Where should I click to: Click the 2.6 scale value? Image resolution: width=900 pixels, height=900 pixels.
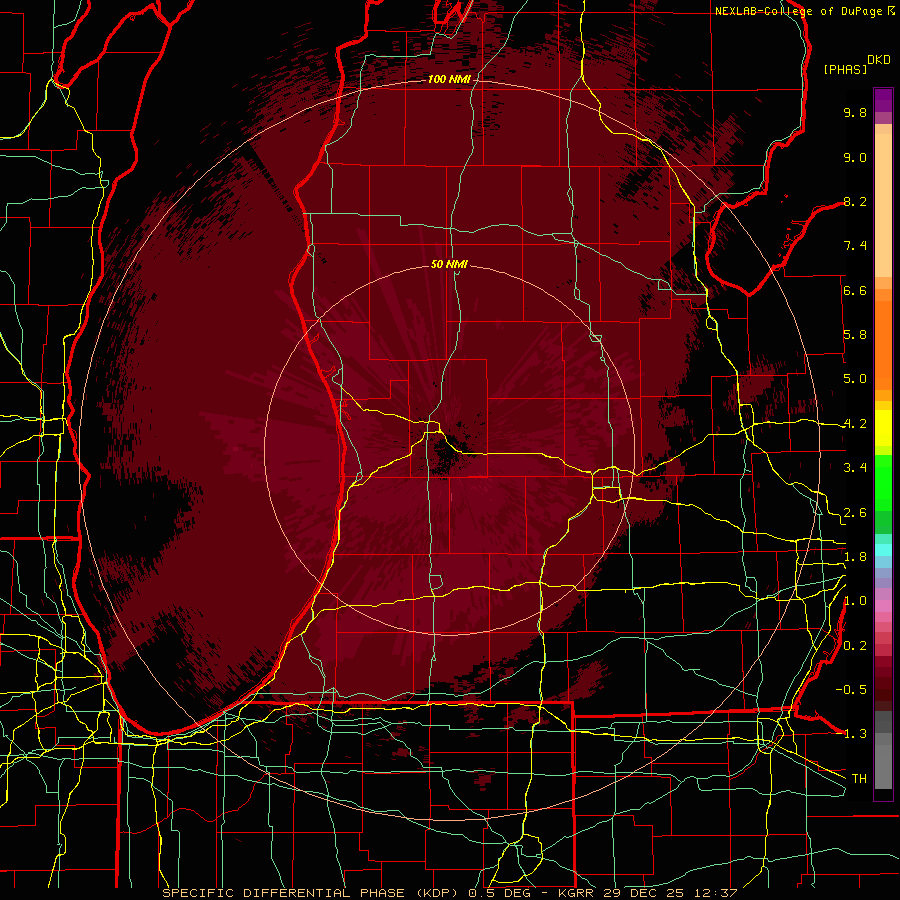pyautogui.click(x=855, y=513)
